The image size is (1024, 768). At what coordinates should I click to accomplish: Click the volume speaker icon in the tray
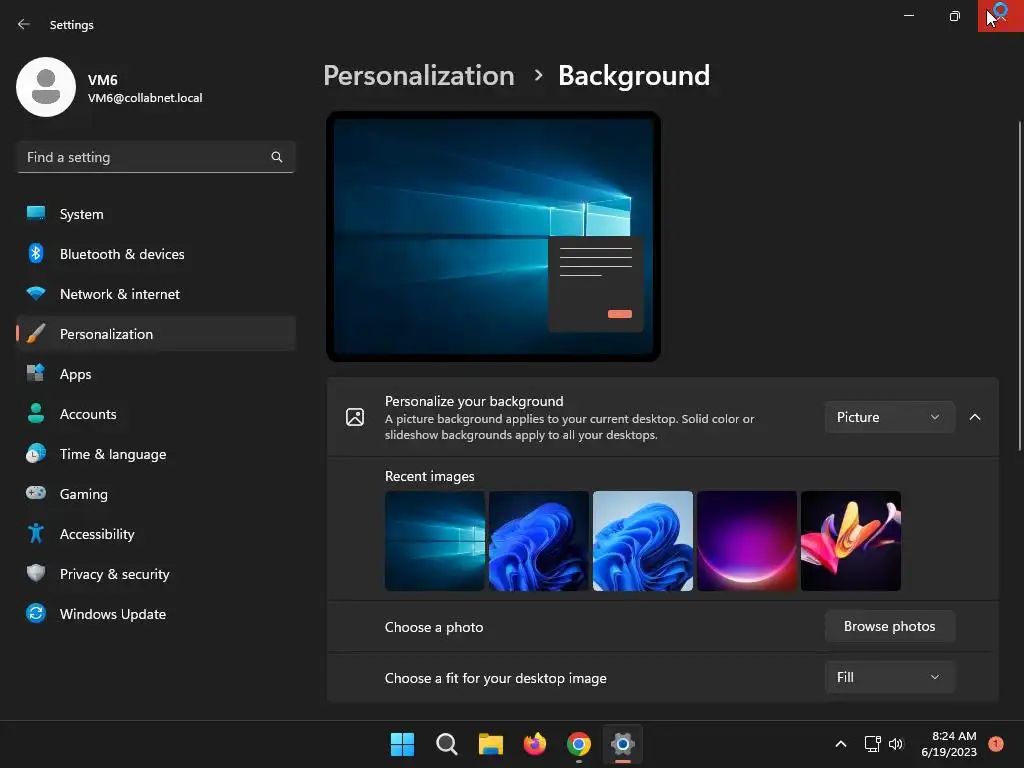tap(896, 744)
